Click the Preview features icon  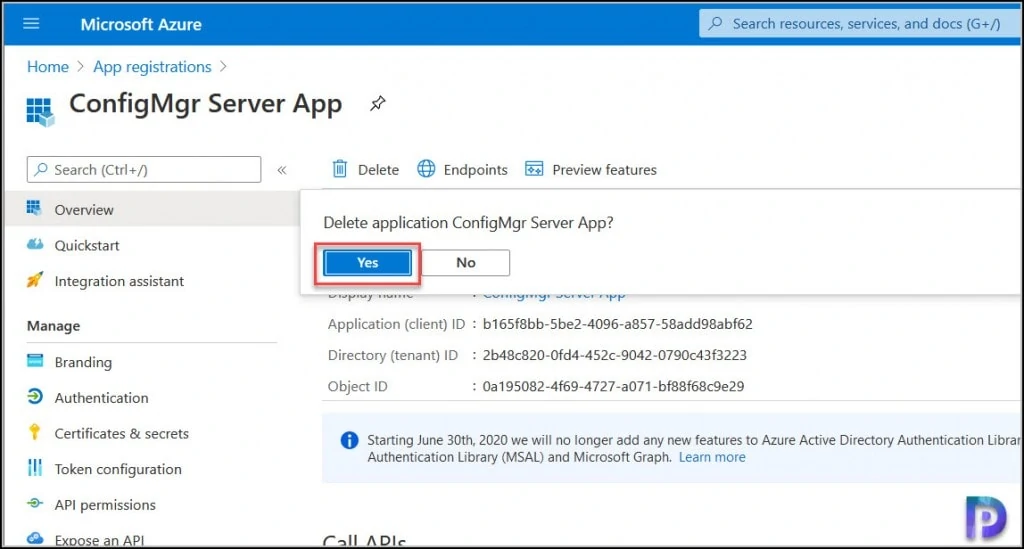[x=534, y=169]
